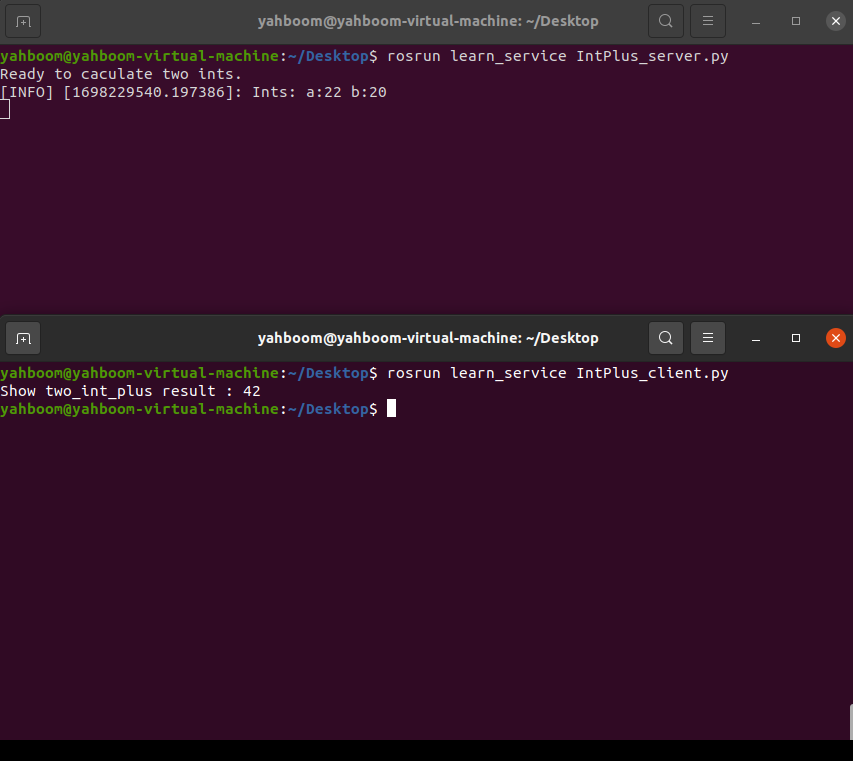853x761 pixels.
Task: Open search in the server terminal window
Action: pyautogui.click(x=666, y=21)
